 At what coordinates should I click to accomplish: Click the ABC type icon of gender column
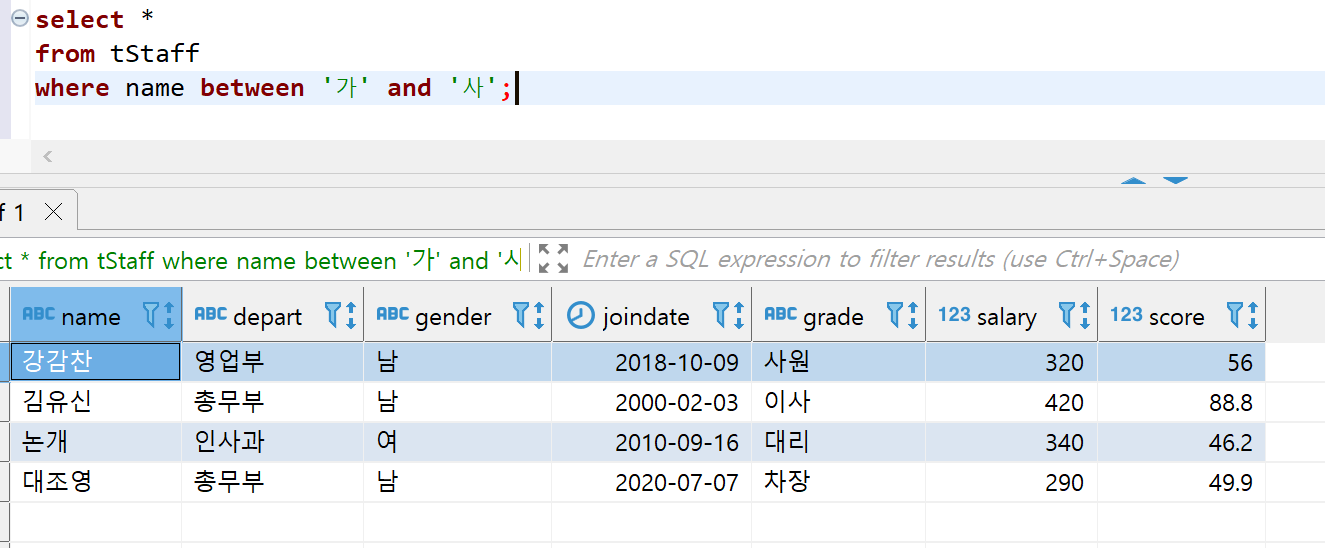click(x=393, y=315)
